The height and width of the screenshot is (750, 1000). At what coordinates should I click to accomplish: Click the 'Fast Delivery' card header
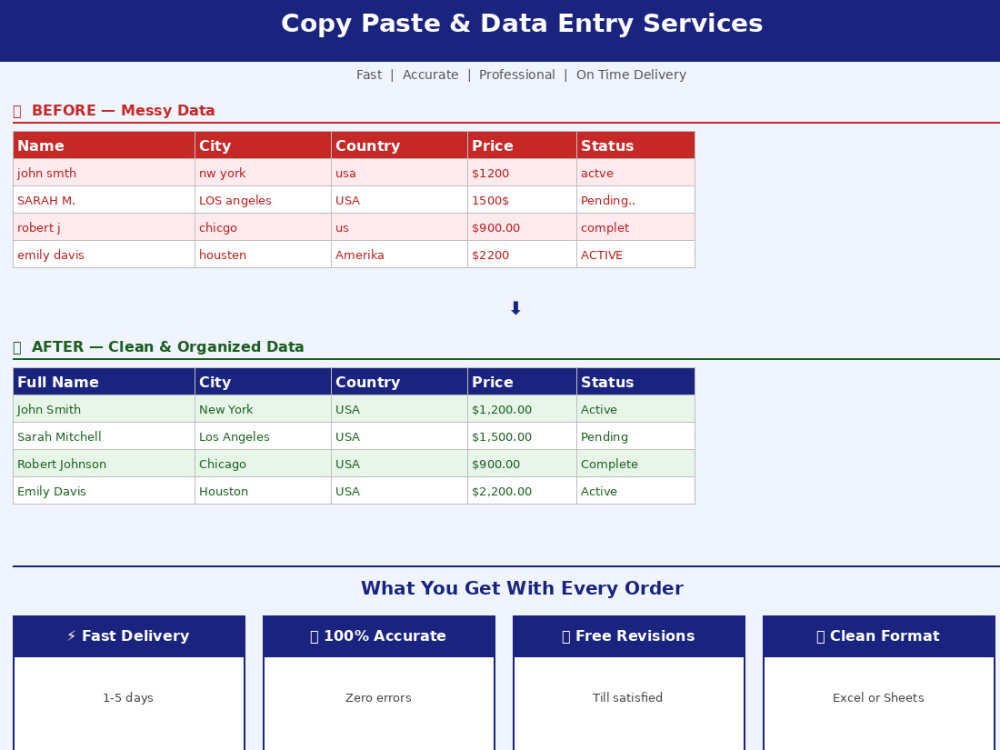(129, 636)
